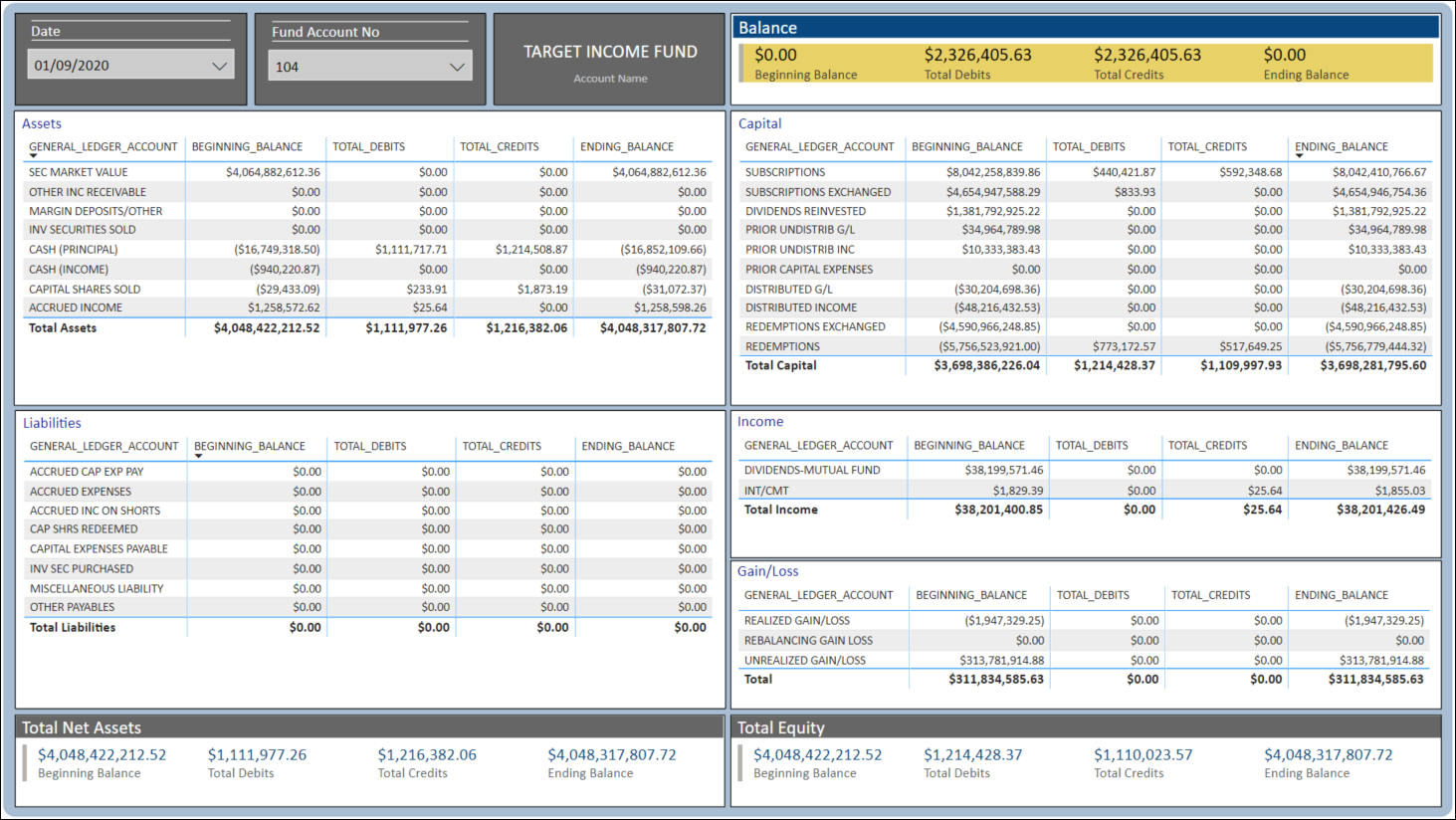Select ACCRUED INCOME row in Assets
Screen dimensions: 1456x820
click(369, 307)
